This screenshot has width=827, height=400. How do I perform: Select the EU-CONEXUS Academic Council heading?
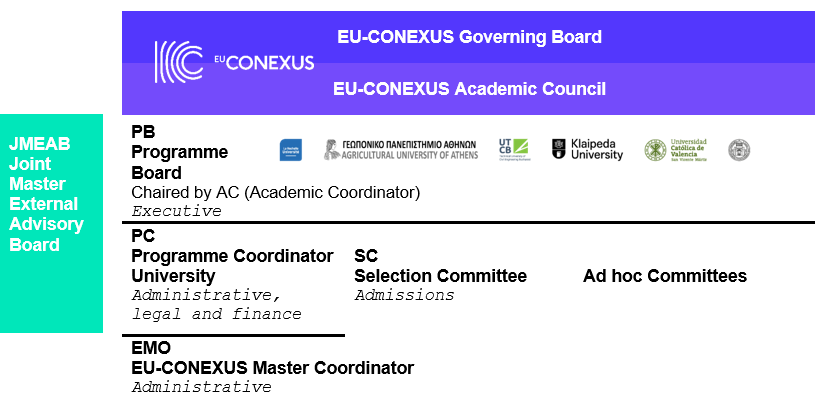coord(469,89)
